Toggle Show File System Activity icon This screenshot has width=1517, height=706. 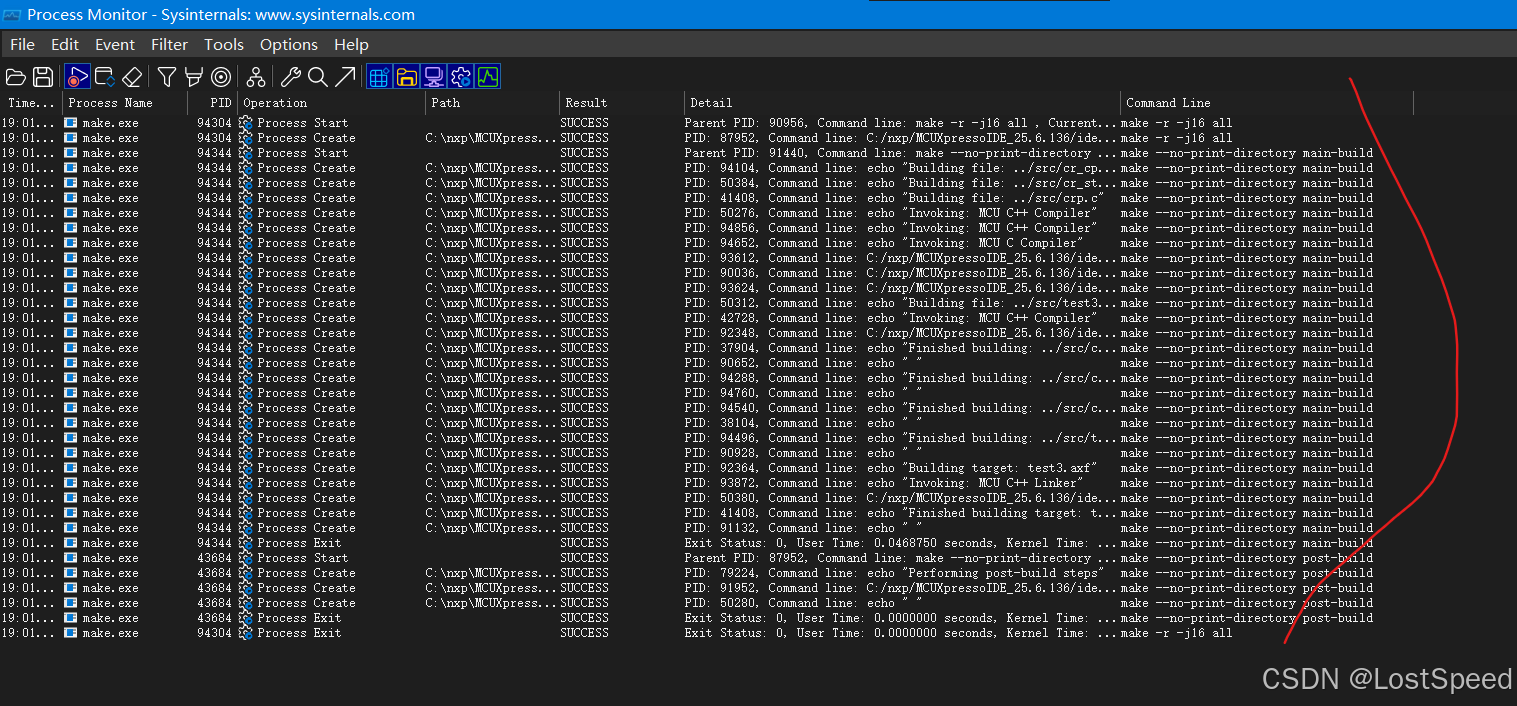(x=406, y=77)
